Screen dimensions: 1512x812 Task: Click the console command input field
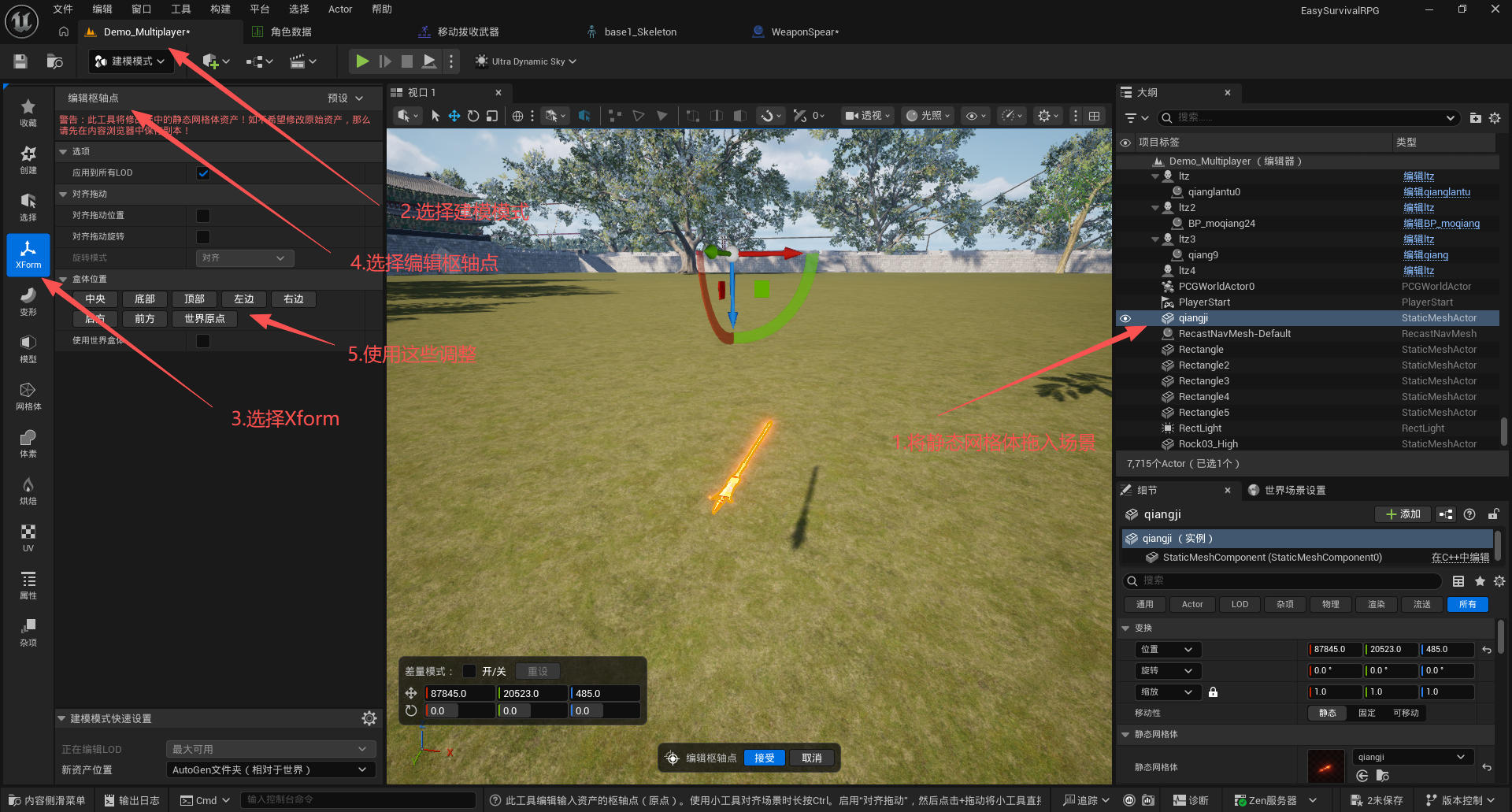(358, 800)
